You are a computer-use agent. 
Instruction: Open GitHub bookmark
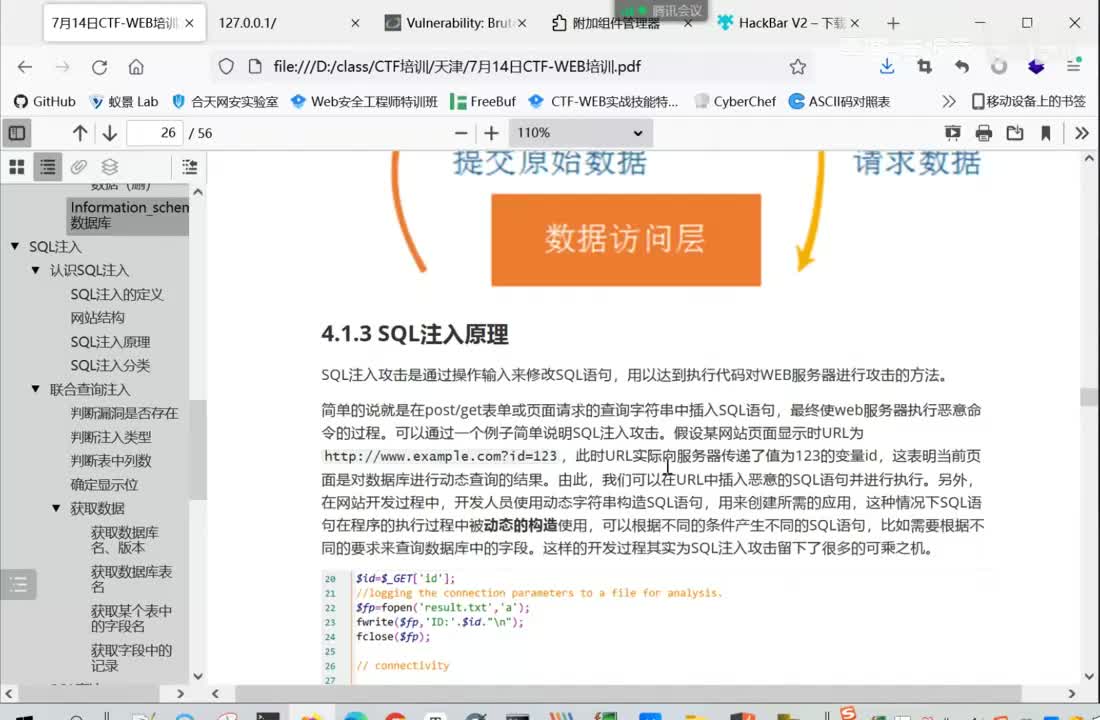tap(45, 102)
